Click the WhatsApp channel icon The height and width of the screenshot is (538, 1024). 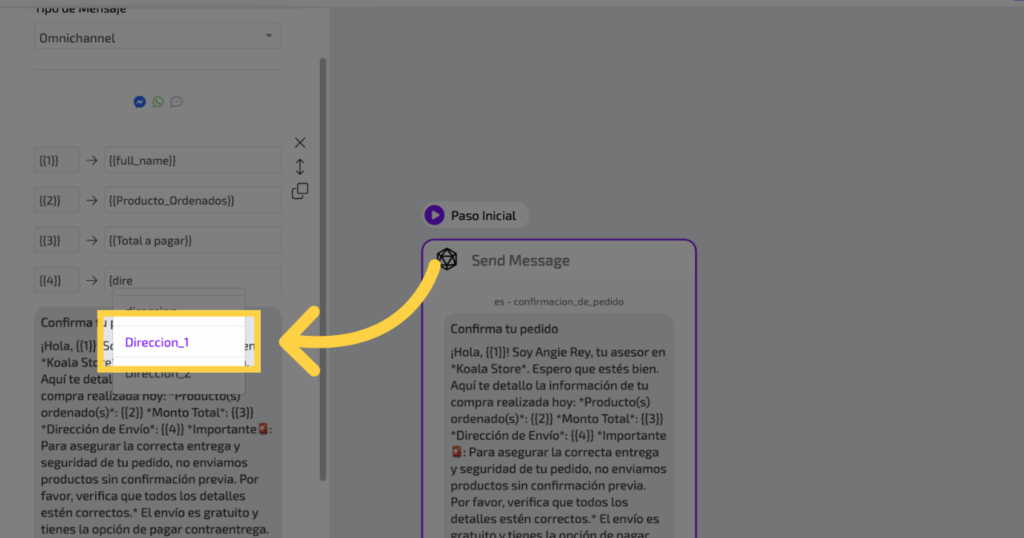click(x=158, y=102)
